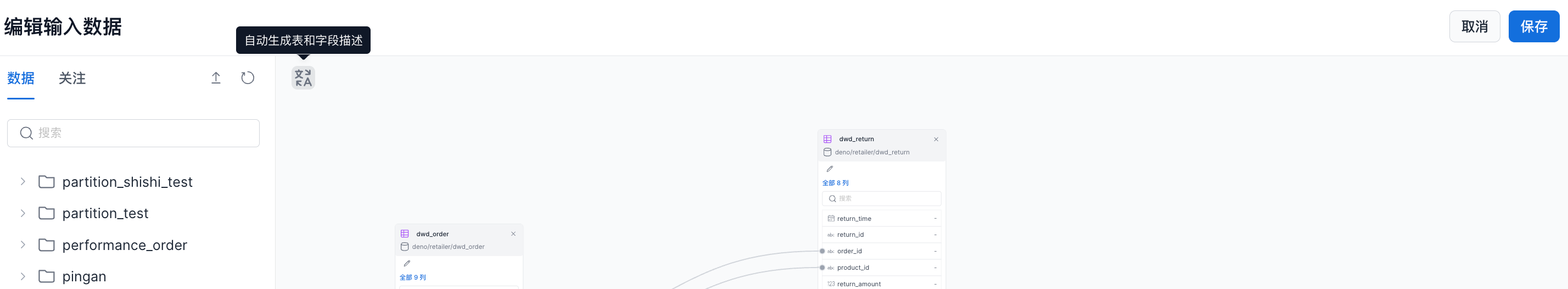Click the purple table icon of dwd_return

827,139
